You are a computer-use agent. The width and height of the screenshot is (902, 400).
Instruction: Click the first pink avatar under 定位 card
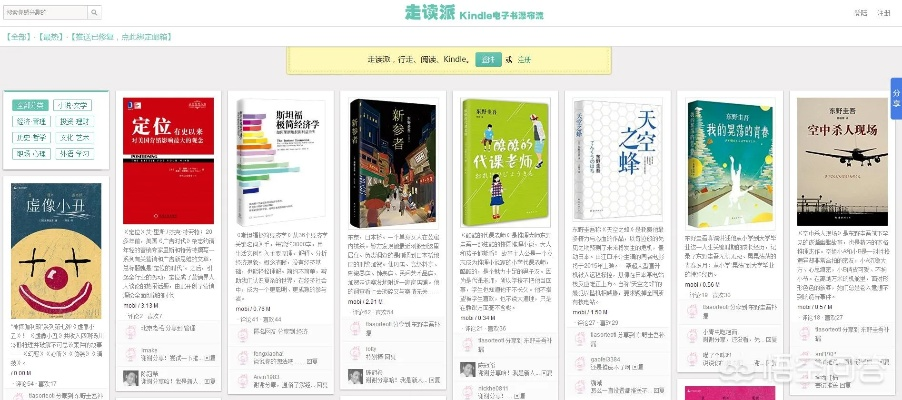131,330
